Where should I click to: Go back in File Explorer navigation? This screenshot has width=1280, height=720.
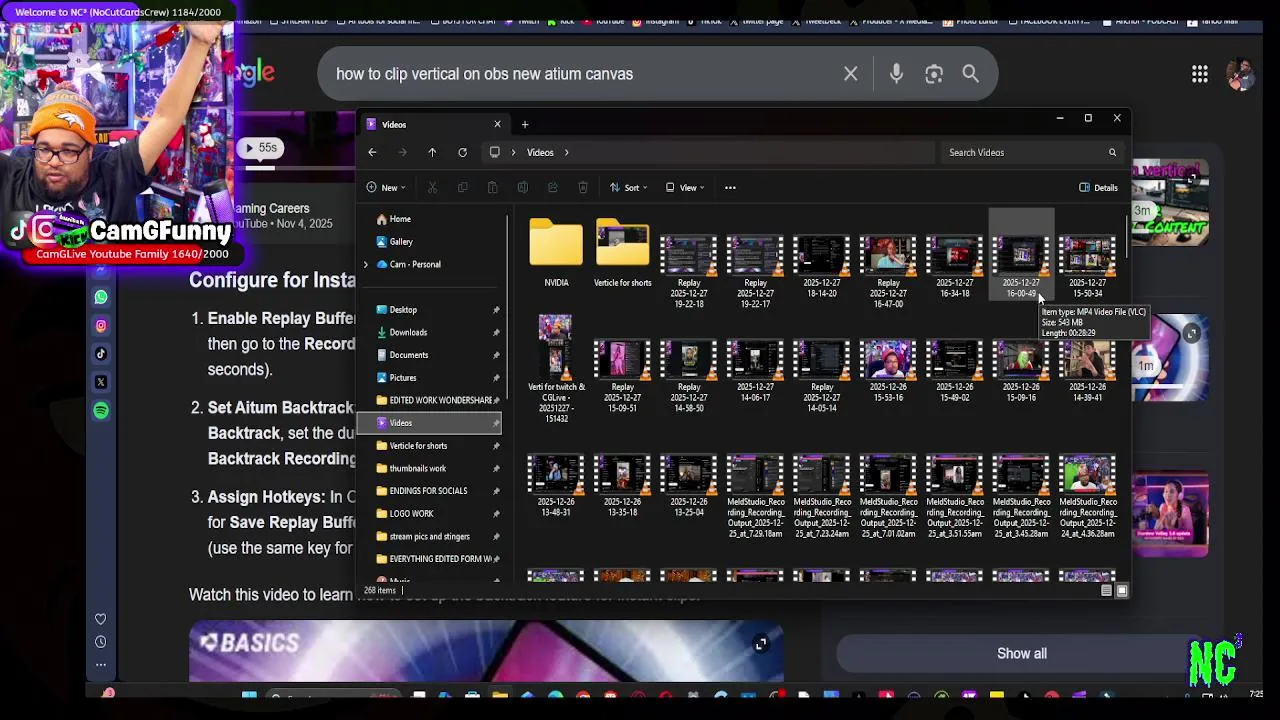pos(372,153)
